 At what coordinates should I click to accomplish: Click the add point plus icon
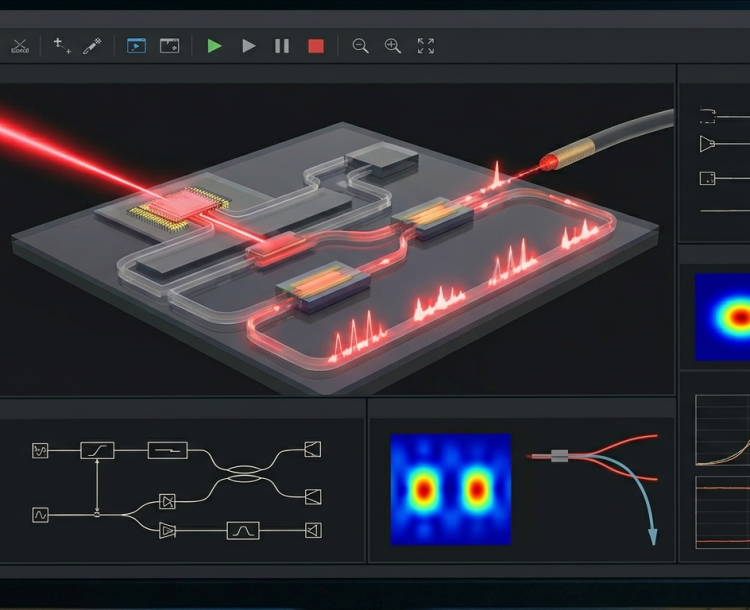pos(61,45)
